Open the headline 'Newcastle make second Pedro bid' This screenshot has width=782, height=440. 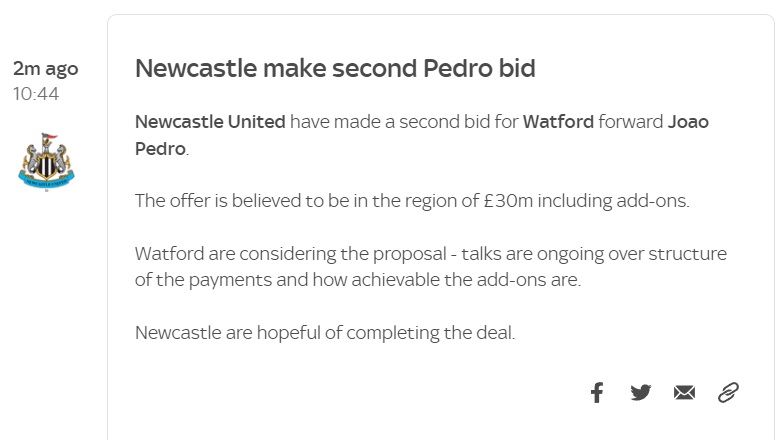click(x=335, y=68)
